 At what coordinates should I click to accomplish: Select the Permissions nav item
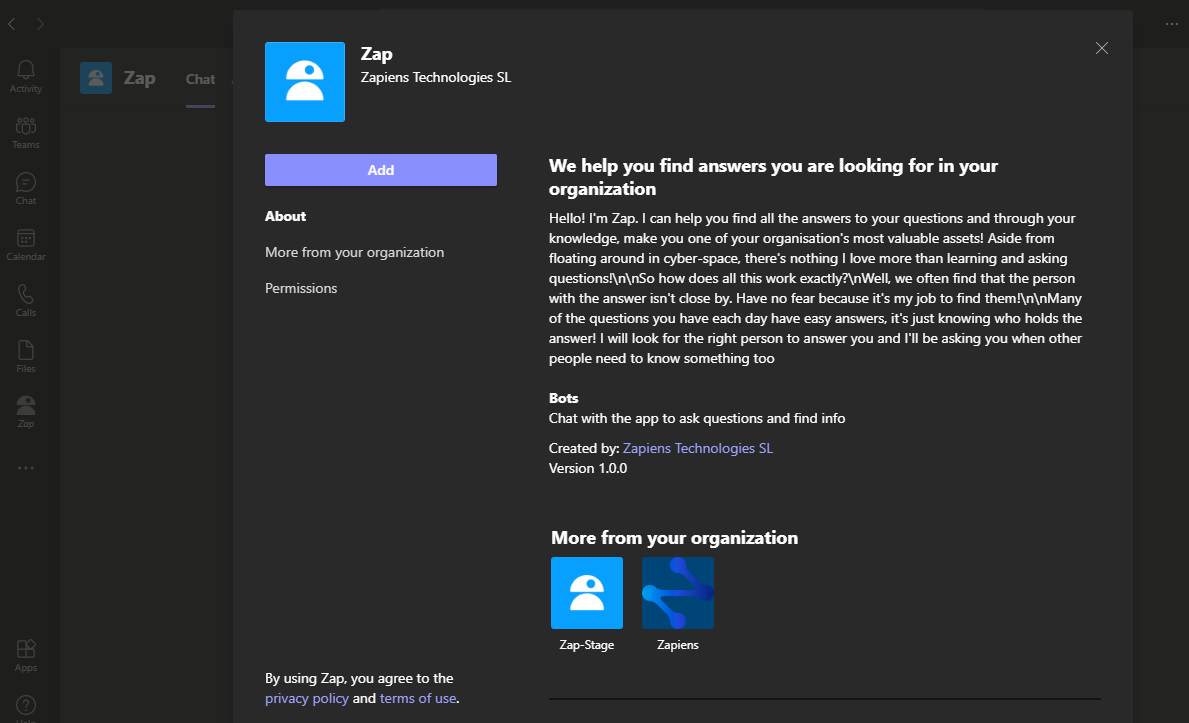pos(301,288)
